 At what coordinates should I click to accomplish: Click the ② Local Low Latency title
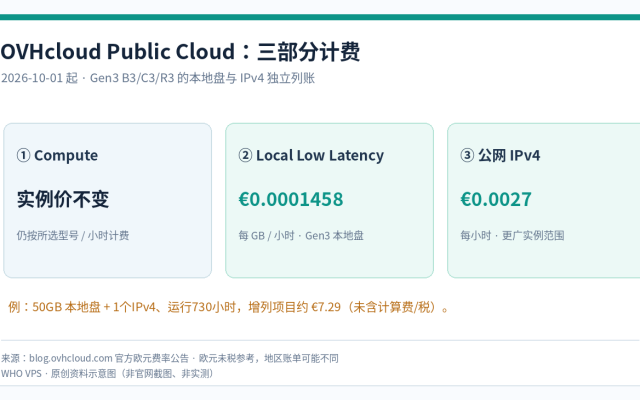(x=311, y=156)
